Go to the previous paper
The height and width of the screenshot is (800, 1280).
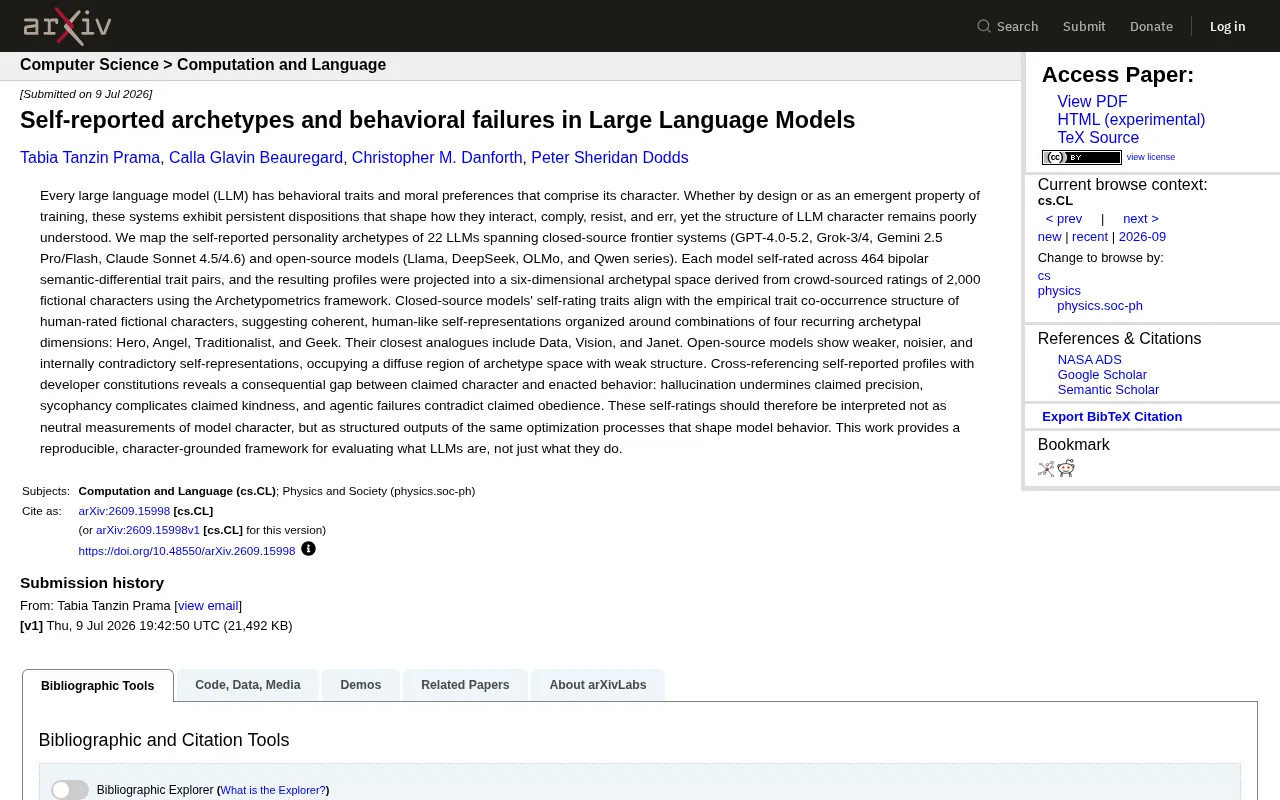click(1064, 219)
